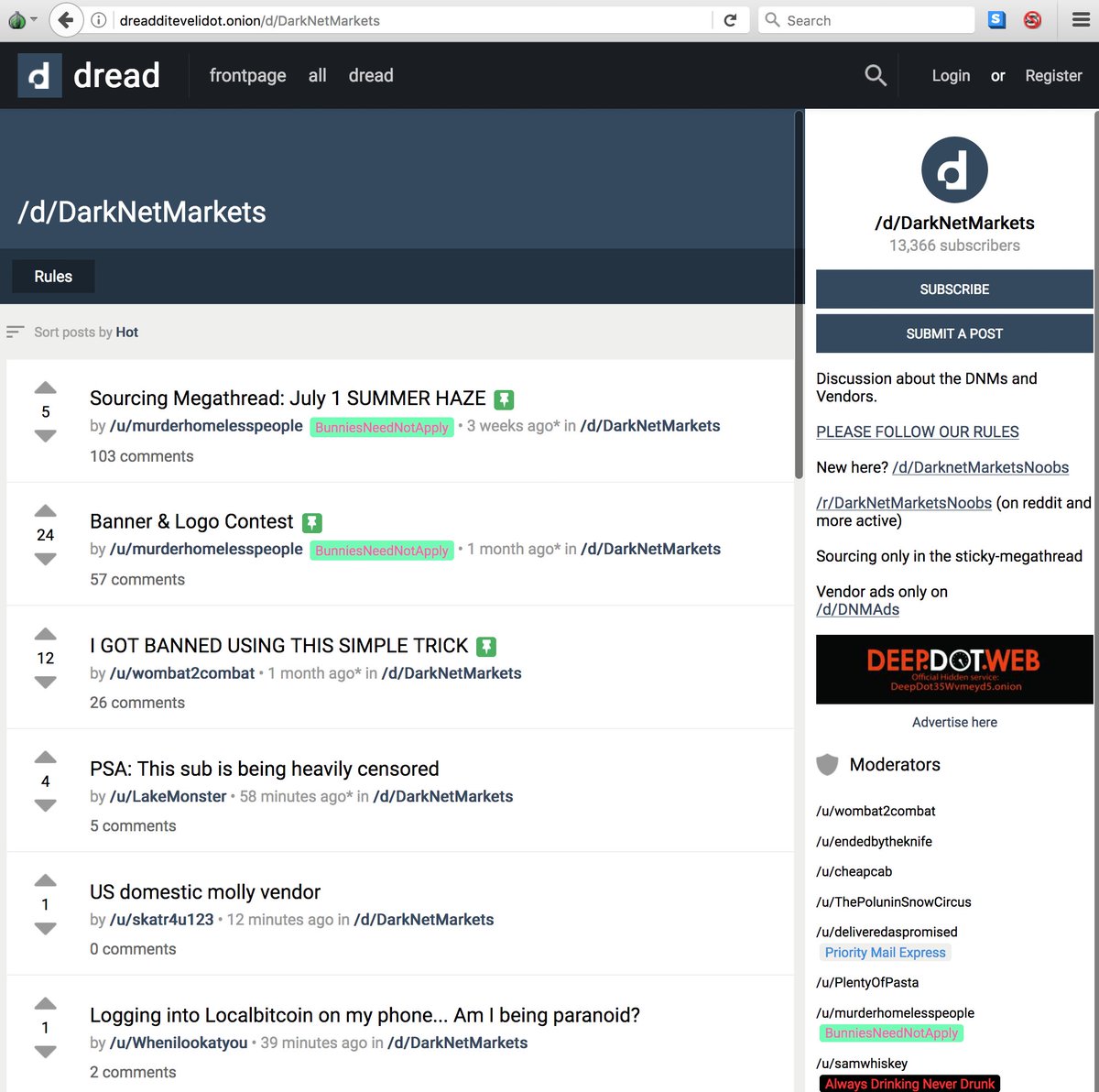Open Logging into Localbitcoin post

365,1015
